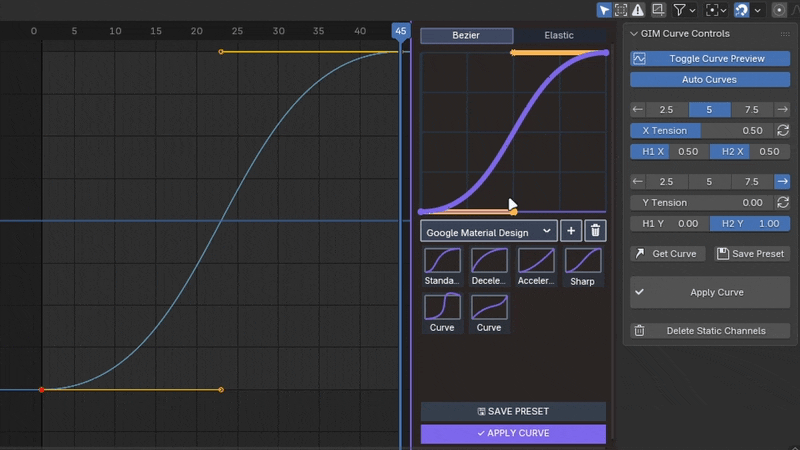Click the funnel Filters icon
The height and width of the screenshot is (450, 800).
coord(679,10)
